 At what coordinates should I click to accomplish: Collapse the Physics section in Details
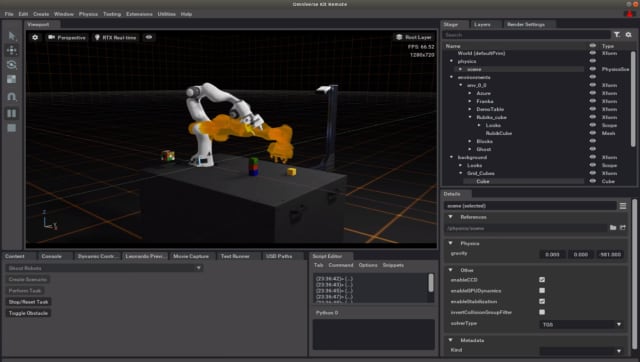point(451,243)
